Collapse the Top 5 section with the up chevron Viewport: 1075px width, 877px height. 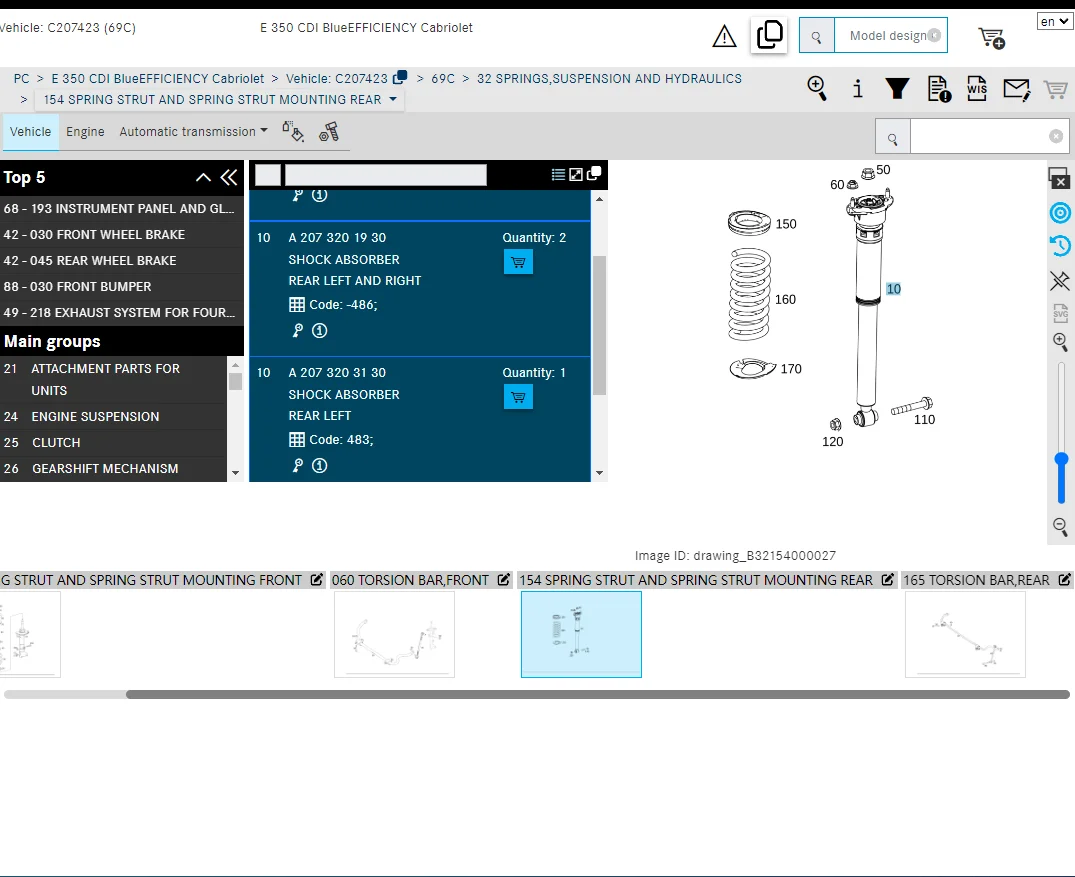203,178
